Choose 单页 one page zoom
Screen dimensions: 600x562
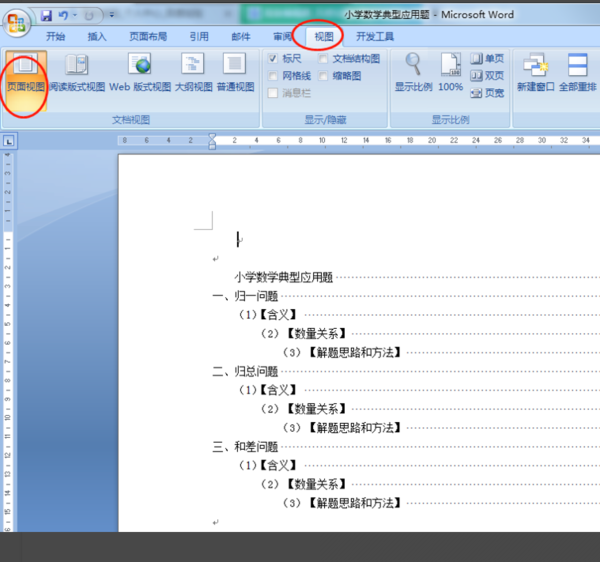[487, 59]
